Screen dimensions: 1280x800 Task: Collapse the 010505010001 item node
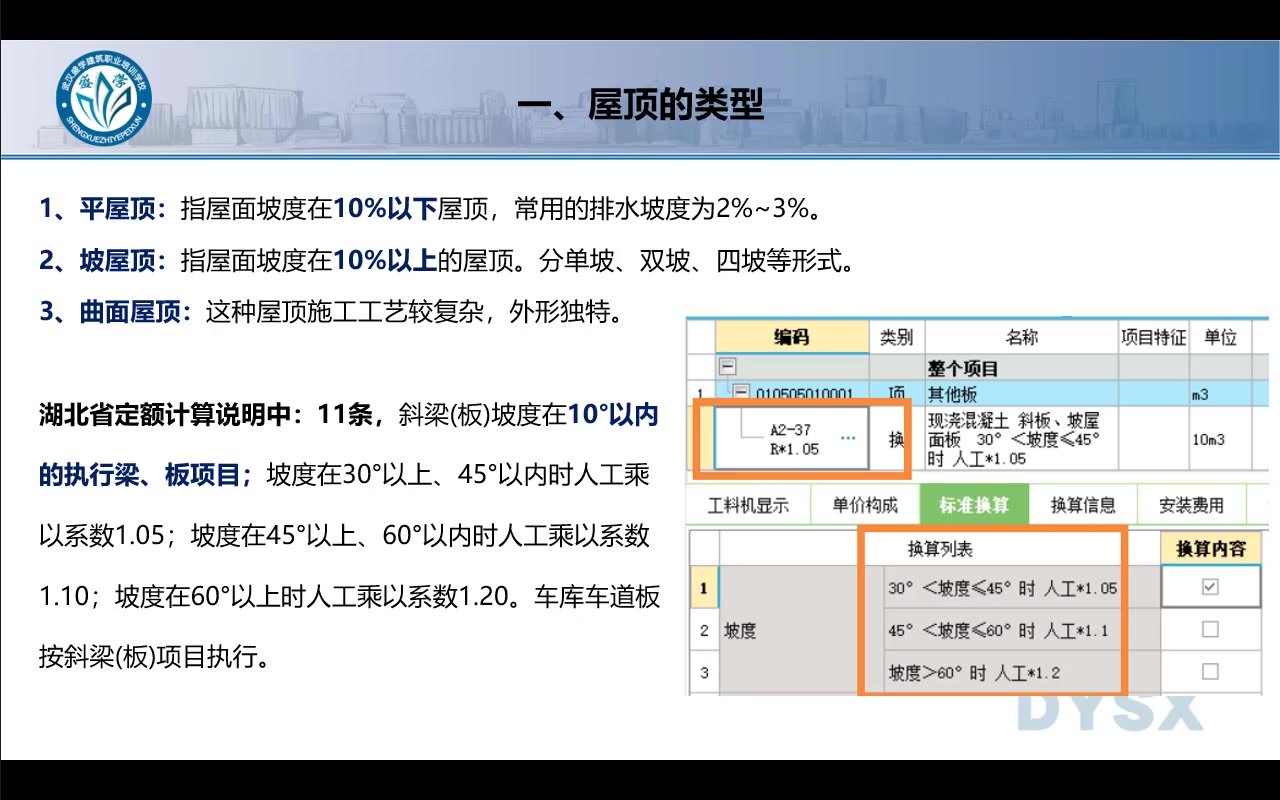(x=741, y=393)
